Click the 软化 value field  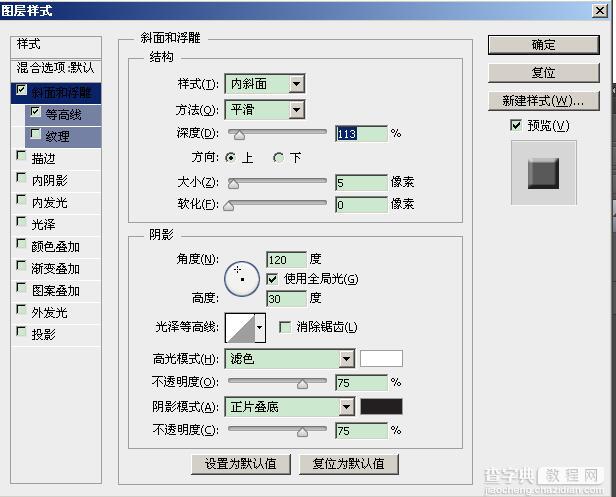(361, 205)
